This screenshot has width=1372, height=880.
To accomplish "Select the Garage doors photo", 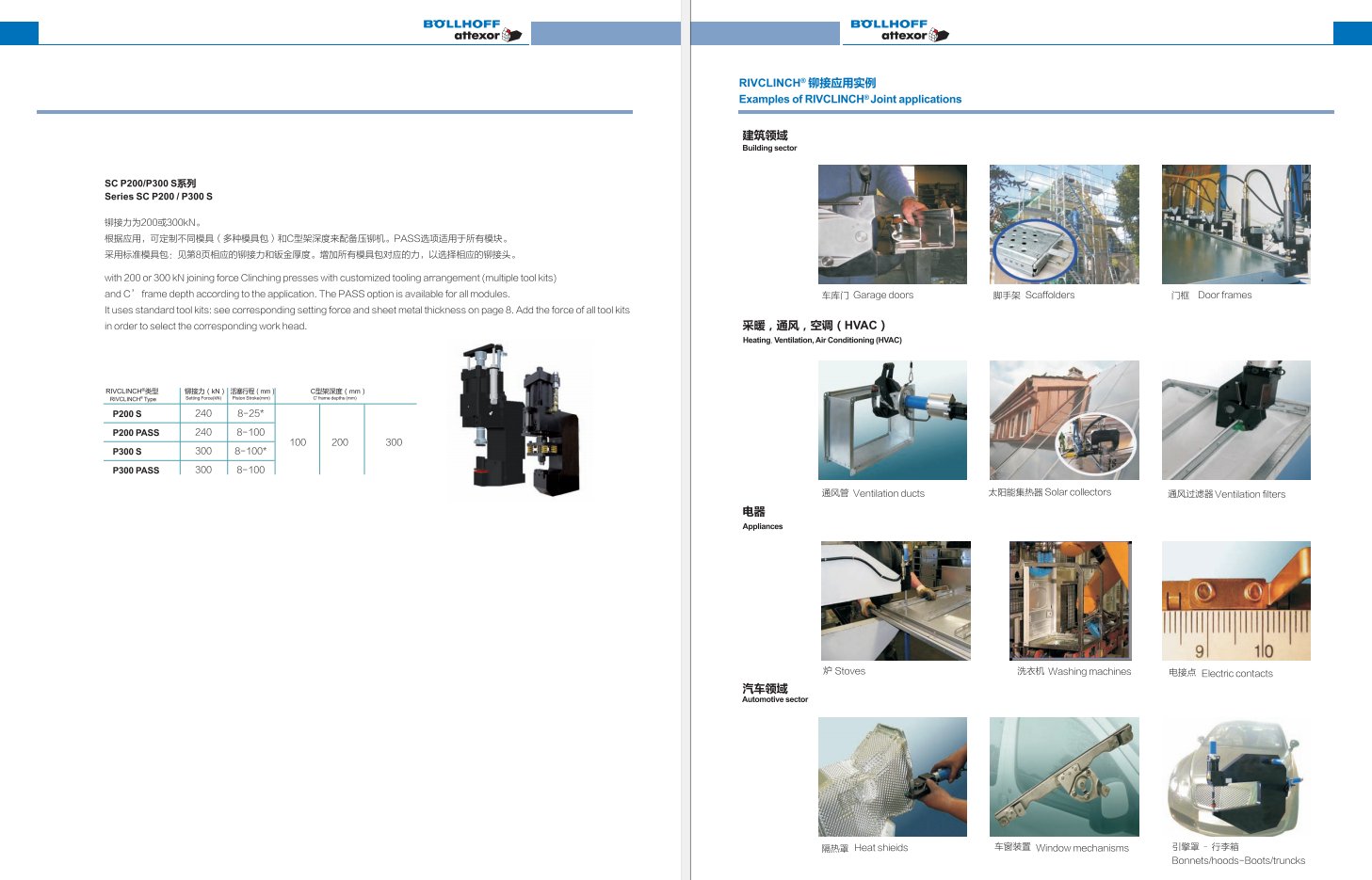I will click(x=892, y=224).
